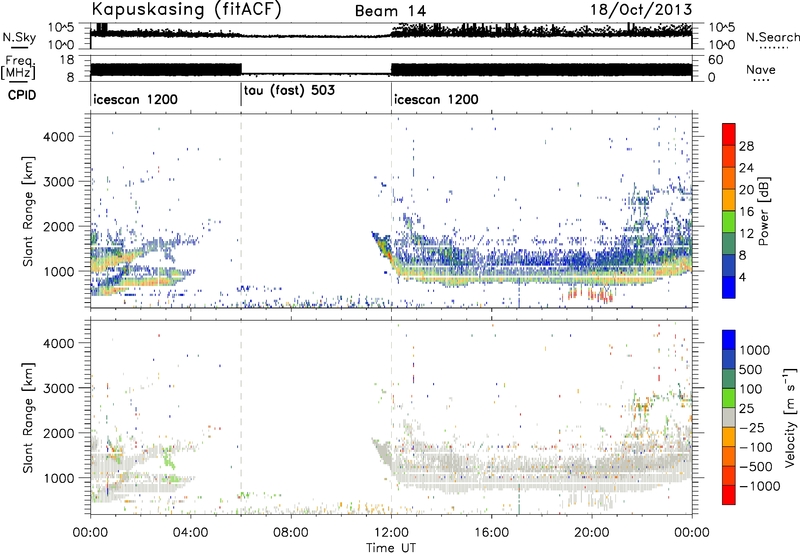This screenshot has width=800, height=554.
Task: Click the 'Nave' legend label
Action: pos(760,70)
